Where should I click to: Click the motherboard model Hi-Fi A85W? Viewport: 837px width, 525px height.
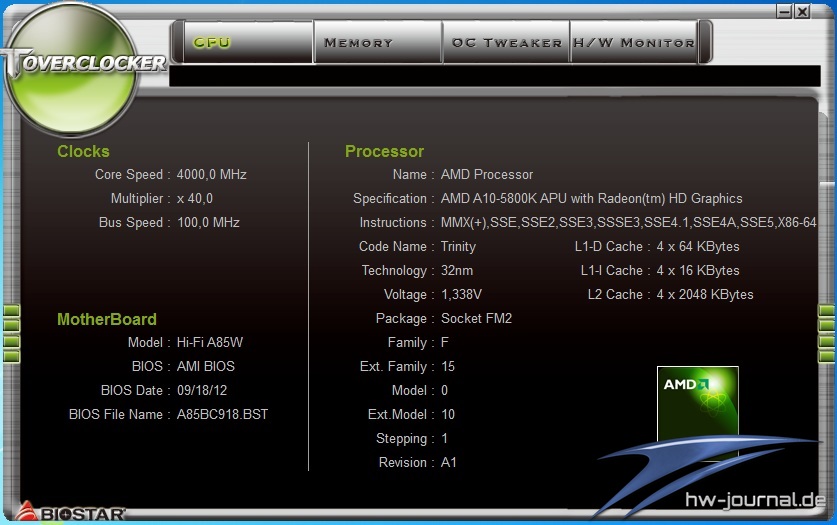tap(210, 343)
